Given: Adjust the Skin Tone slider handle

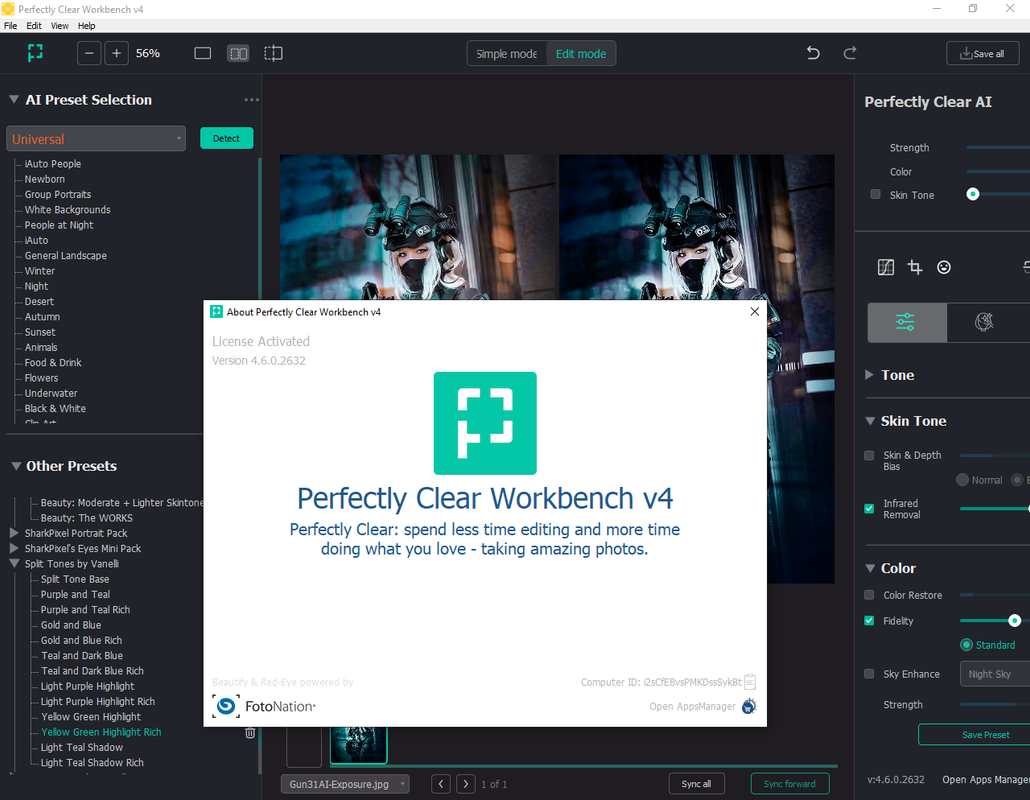Looking at the screenshot, I should click(973, 194).
